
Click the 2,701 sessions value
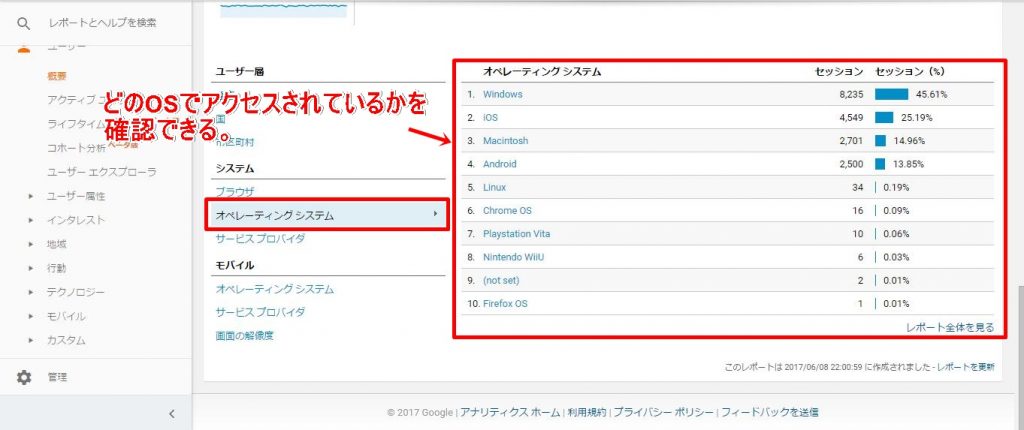pyautogui.click(x=852, y=141)
